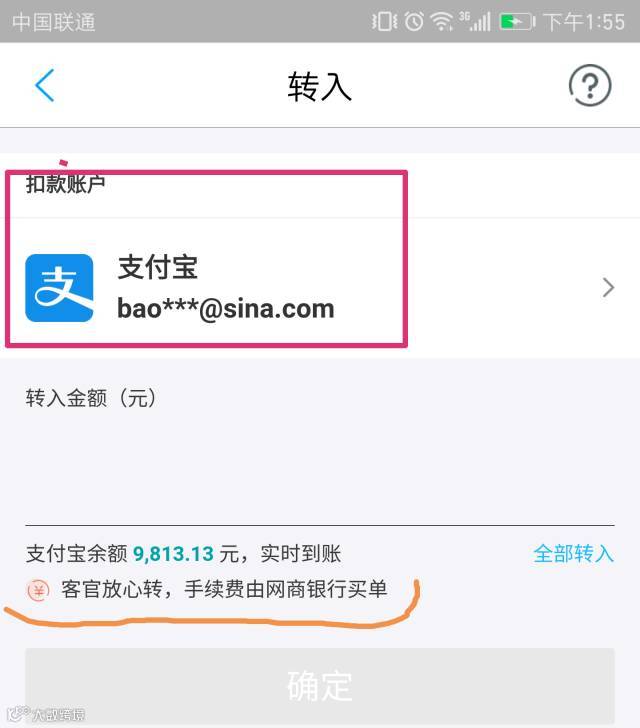Tap the 手续费由网商银行买单 fee notice
Screen dimensions: 640x728
click(286, 590)
